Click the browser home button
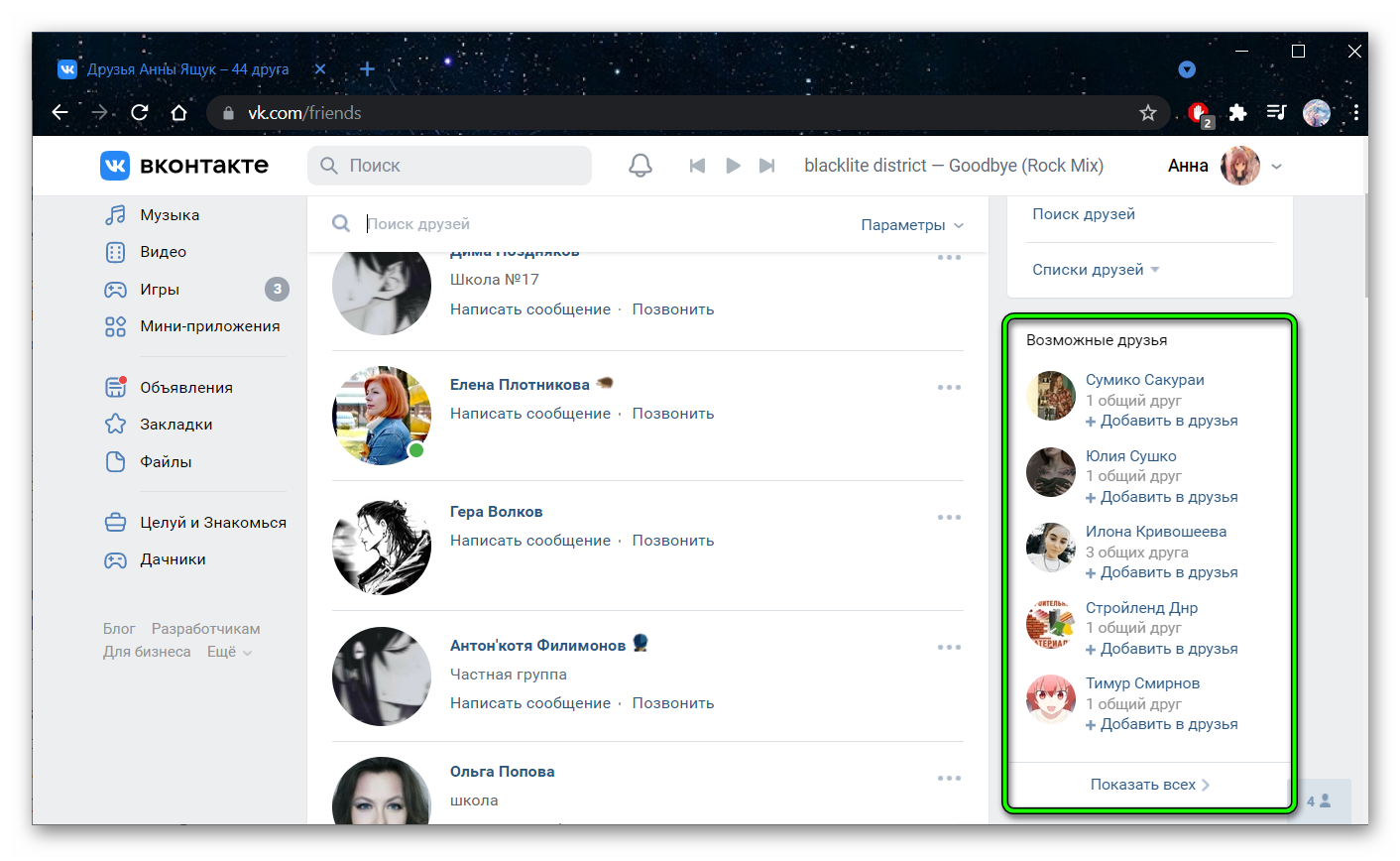 pyautogui.click(x=178, y=112)
